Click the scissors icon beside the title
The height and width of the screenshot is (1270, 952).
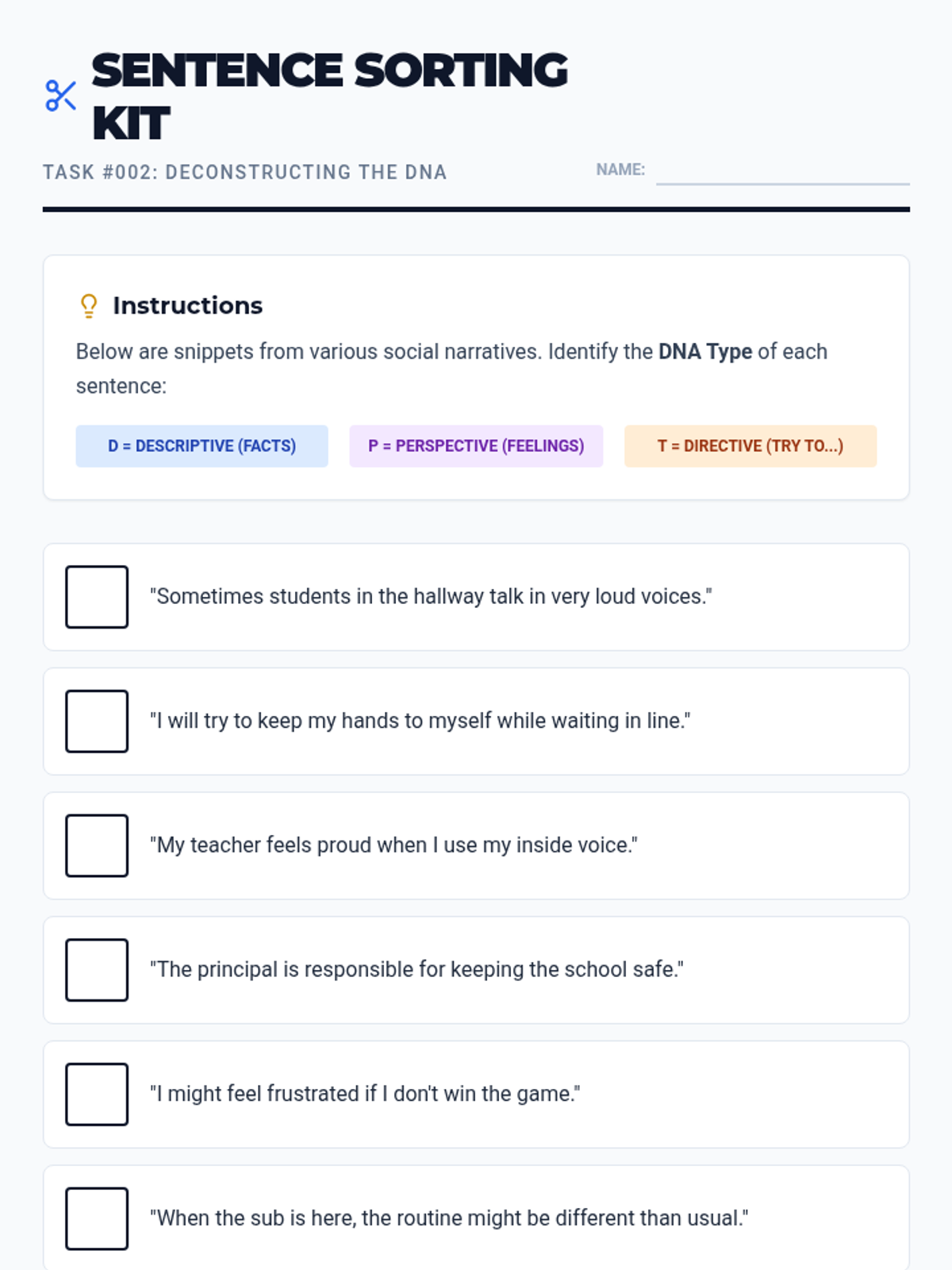(x=60, y=96)
